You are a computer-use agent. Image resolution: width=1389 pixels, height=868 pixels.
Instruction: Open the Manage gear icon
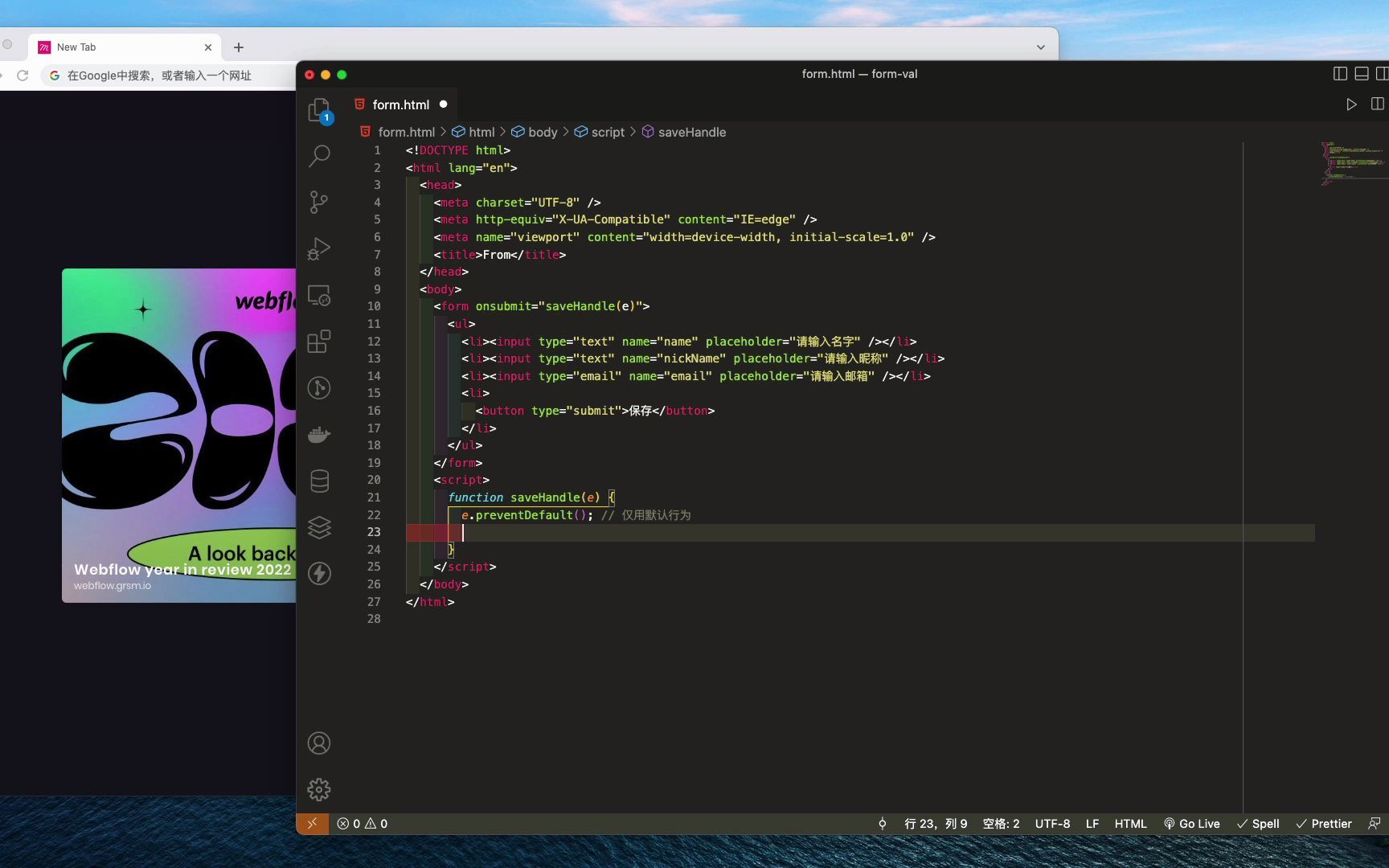319,789
